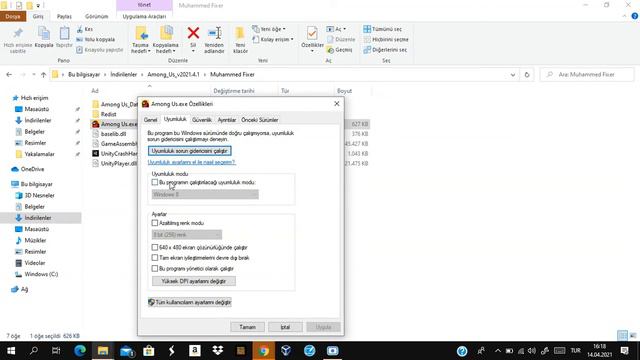This screenshot has width=640, height=360.
Task: Click the Kopyala copy icon in ribbon
Action: [44, 33]
